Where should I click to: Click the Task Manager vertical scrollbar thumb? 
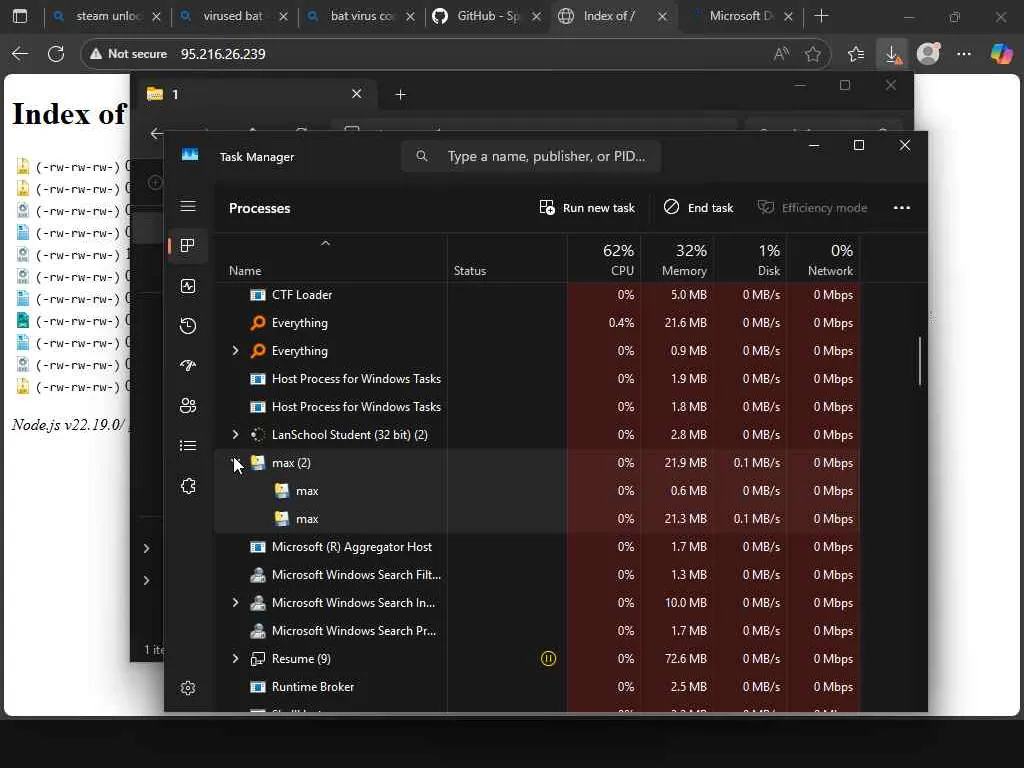point(920,360)
